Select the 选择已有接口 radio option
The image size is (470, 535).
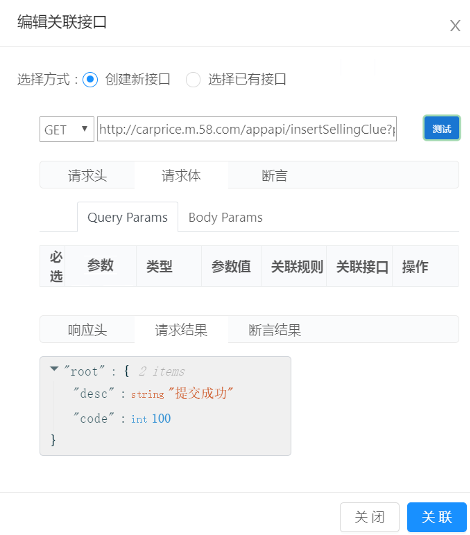click(193, 79)
